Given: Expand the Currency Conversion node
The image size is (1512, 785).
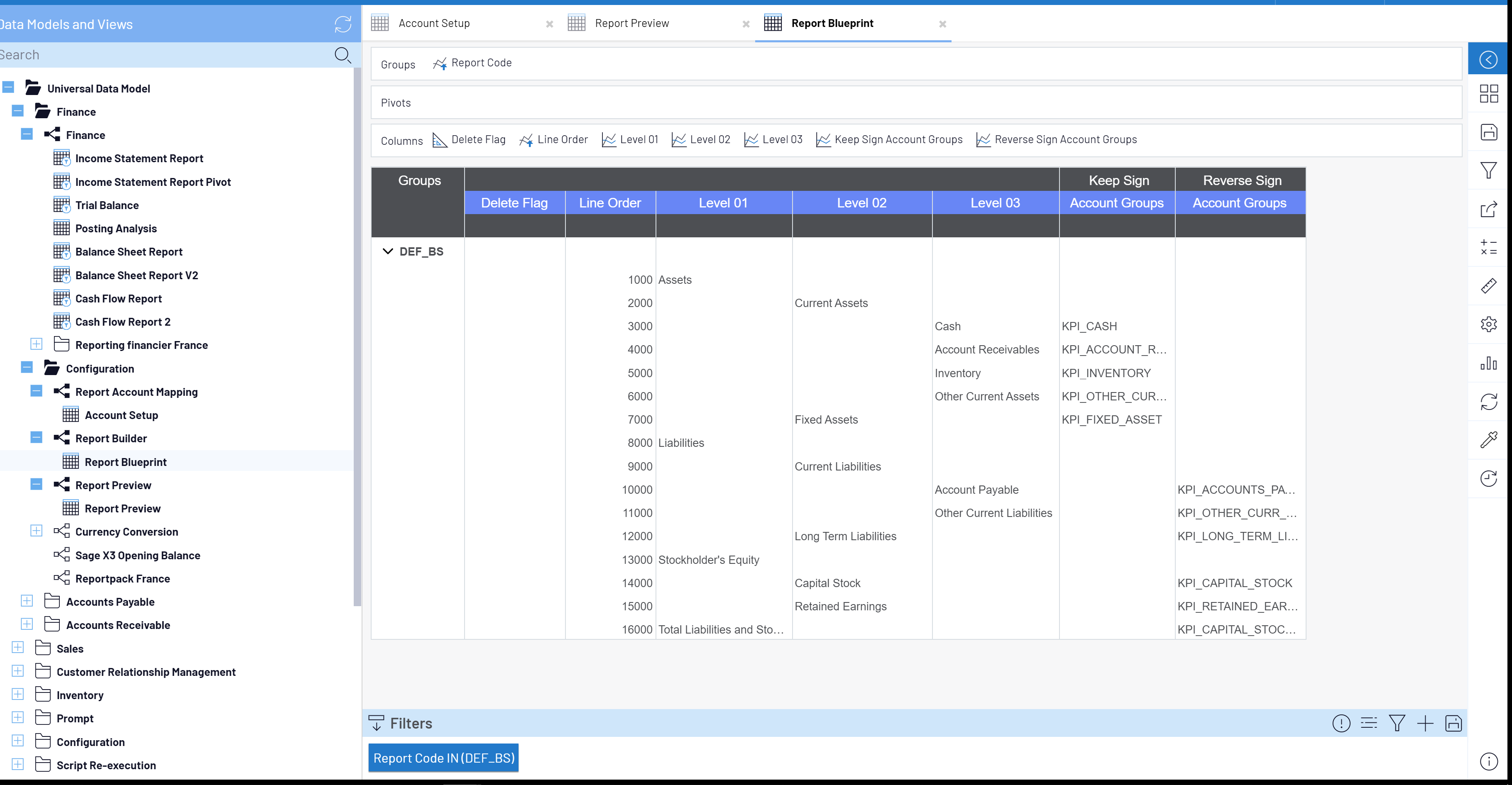Looking at the screenshot, I should [37, 531].
